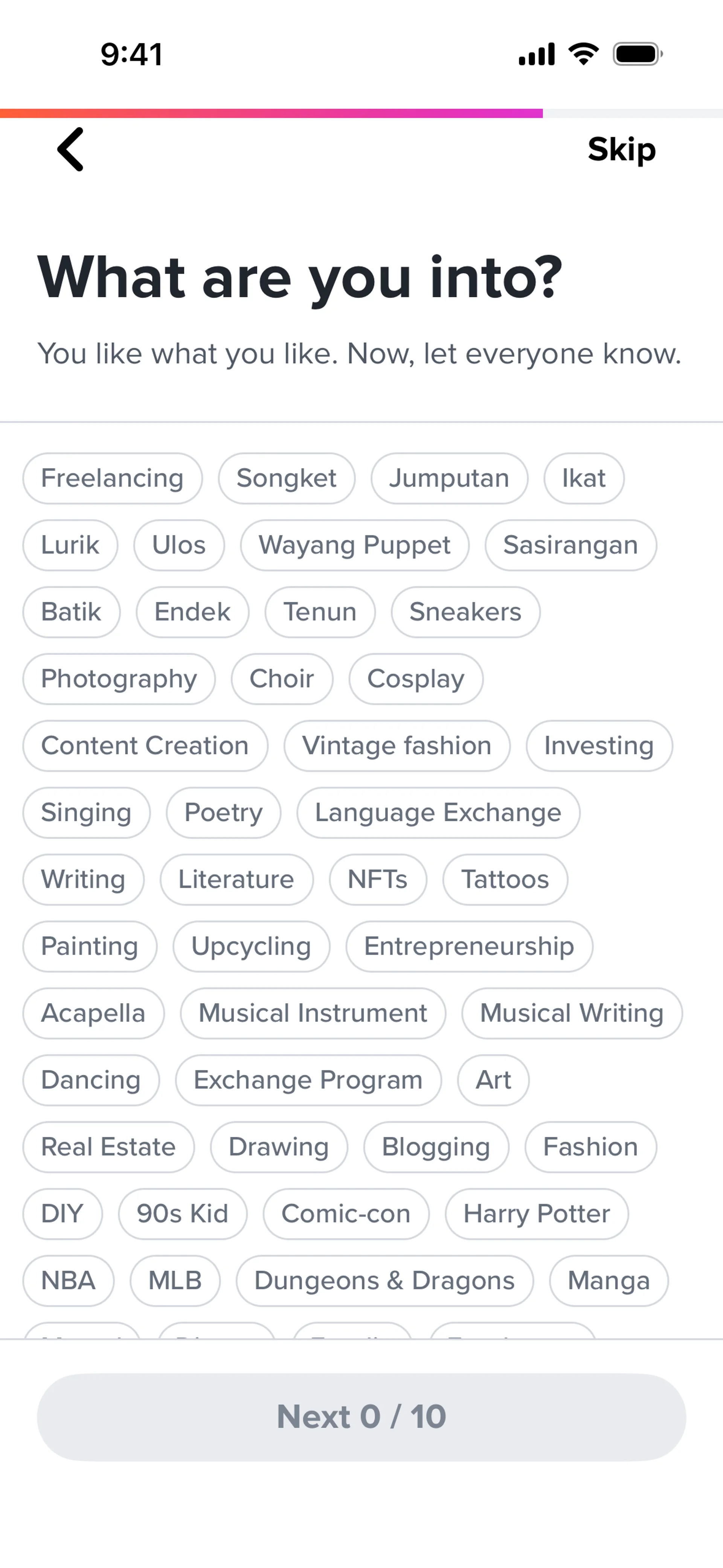
Task: Tap the back arrow icon
Action: tap(70, 149)
